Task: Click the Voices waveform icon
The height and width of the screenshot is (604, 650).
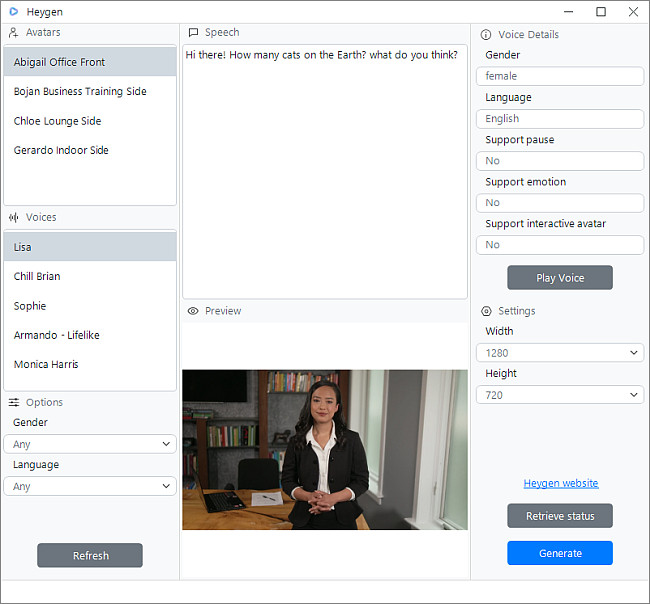Action: [x=14, y=217]
